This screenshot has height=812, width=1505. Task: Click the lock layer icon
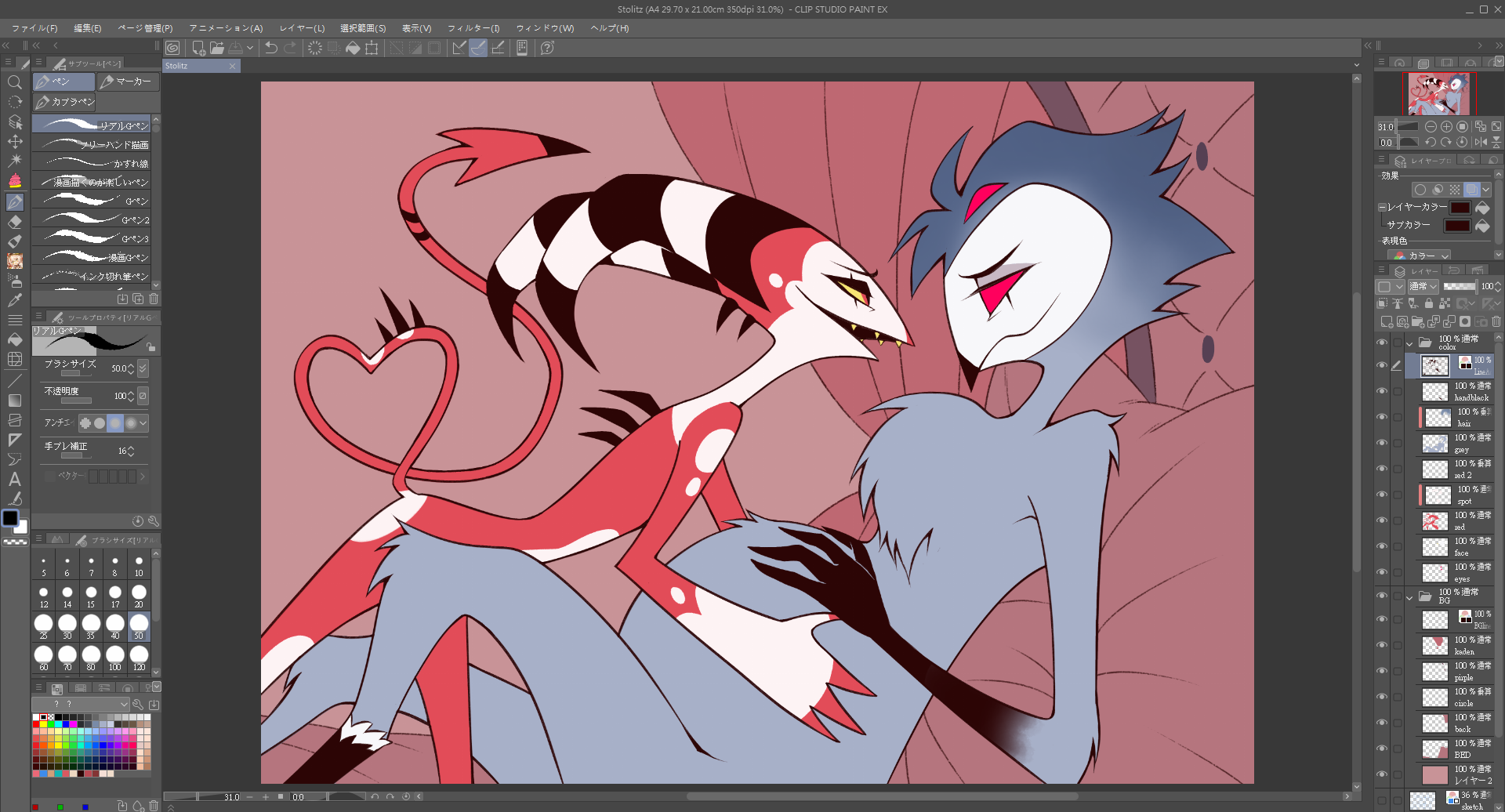[x=1428, y=303]
